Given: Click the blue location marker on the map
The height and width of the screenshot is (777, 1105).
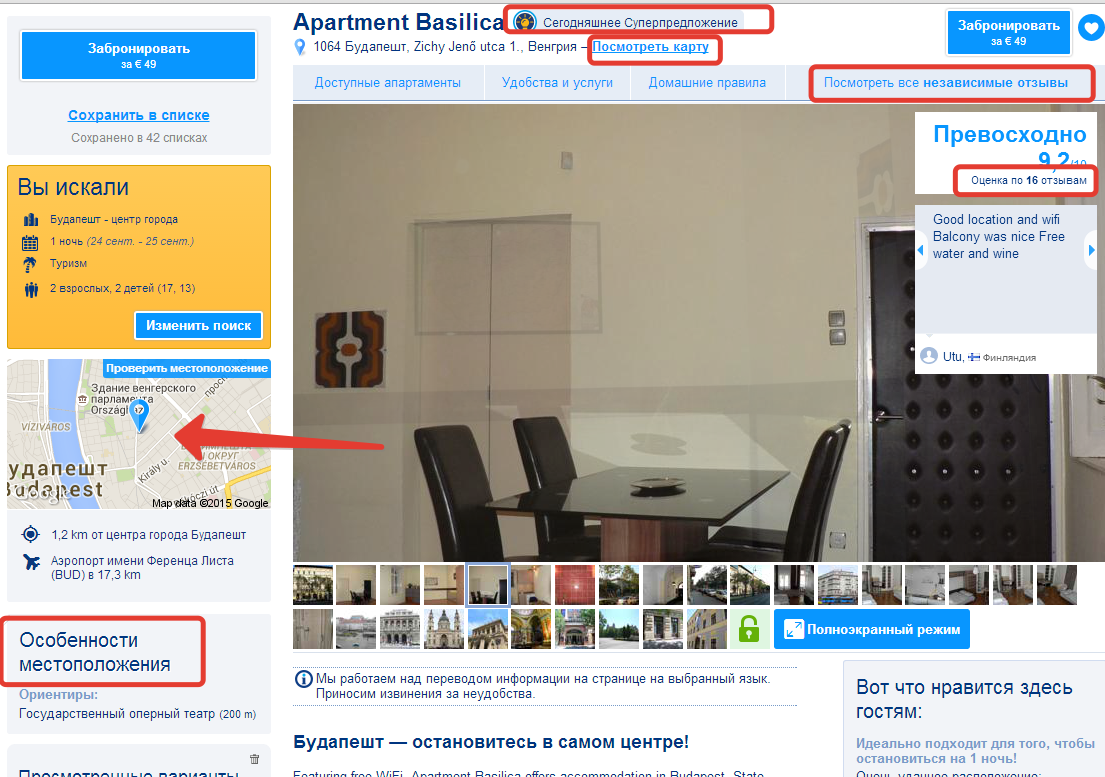Looking at the screenshot, I should (140, 415).
